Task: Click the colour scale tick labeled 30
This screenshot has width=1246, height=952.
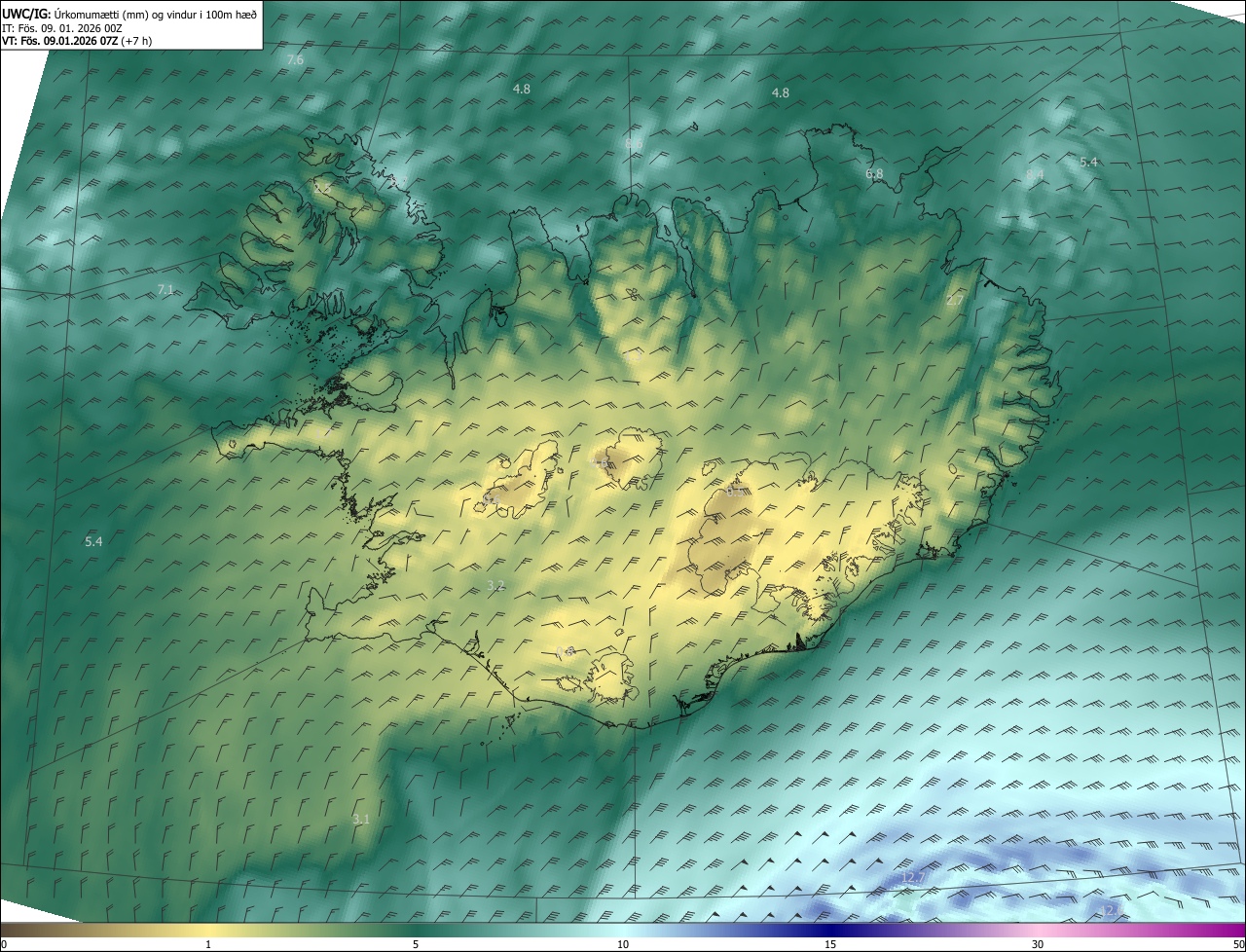Action: coord(1038,944)
